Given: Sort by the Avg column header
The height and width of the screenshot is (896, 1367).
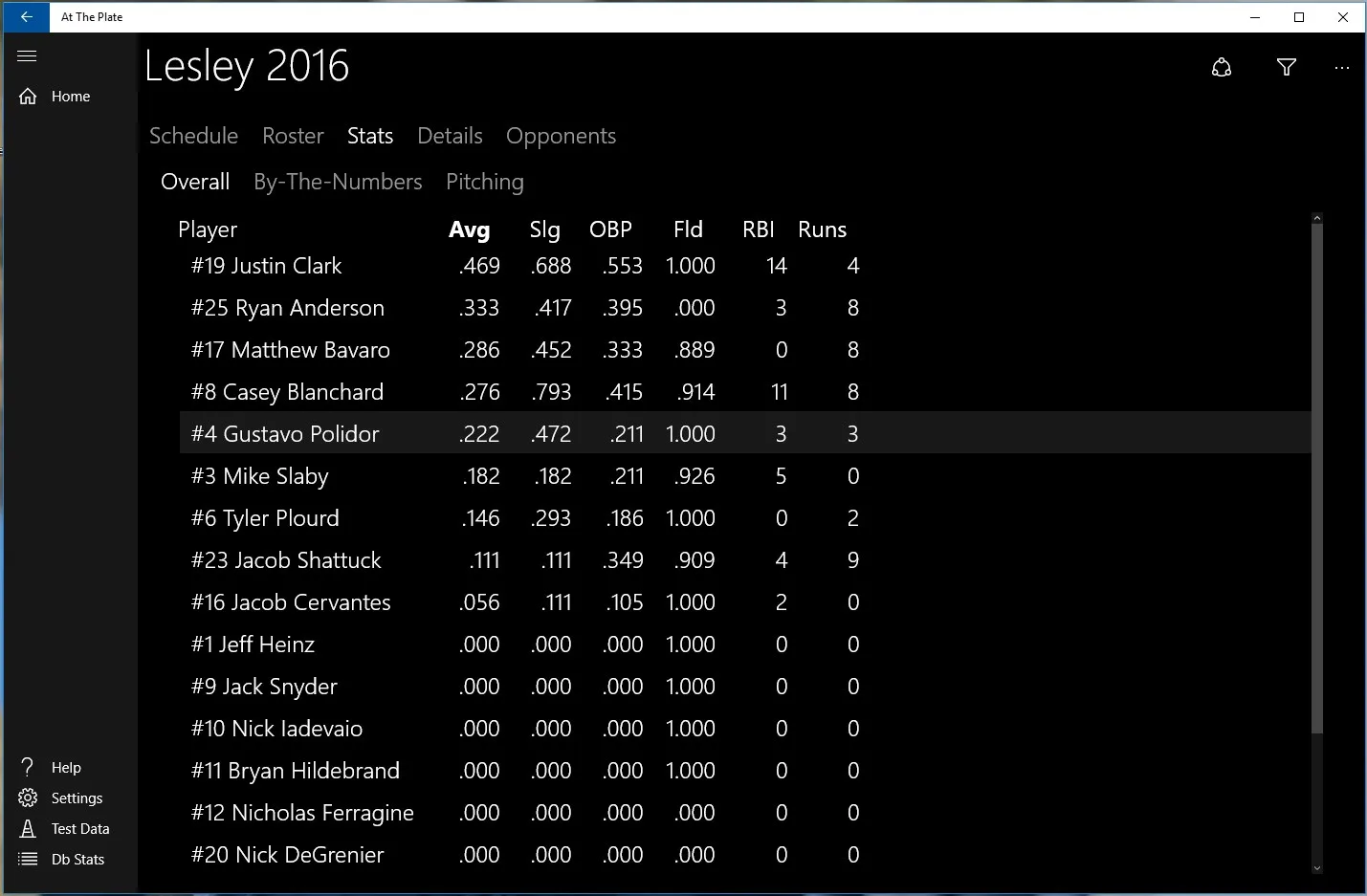Looking at the screenshot, I should [x=469, y=229].
